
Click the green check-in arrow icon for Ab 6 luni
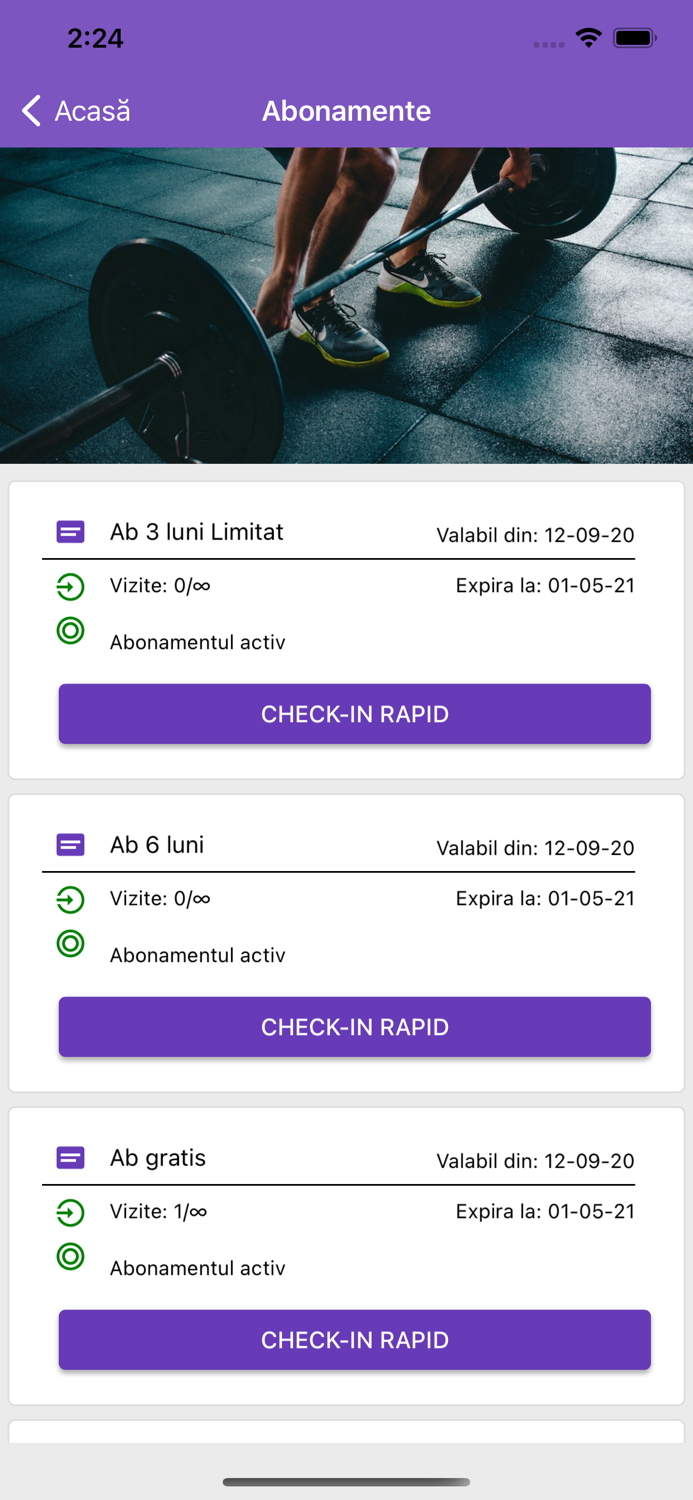point(69,899)
